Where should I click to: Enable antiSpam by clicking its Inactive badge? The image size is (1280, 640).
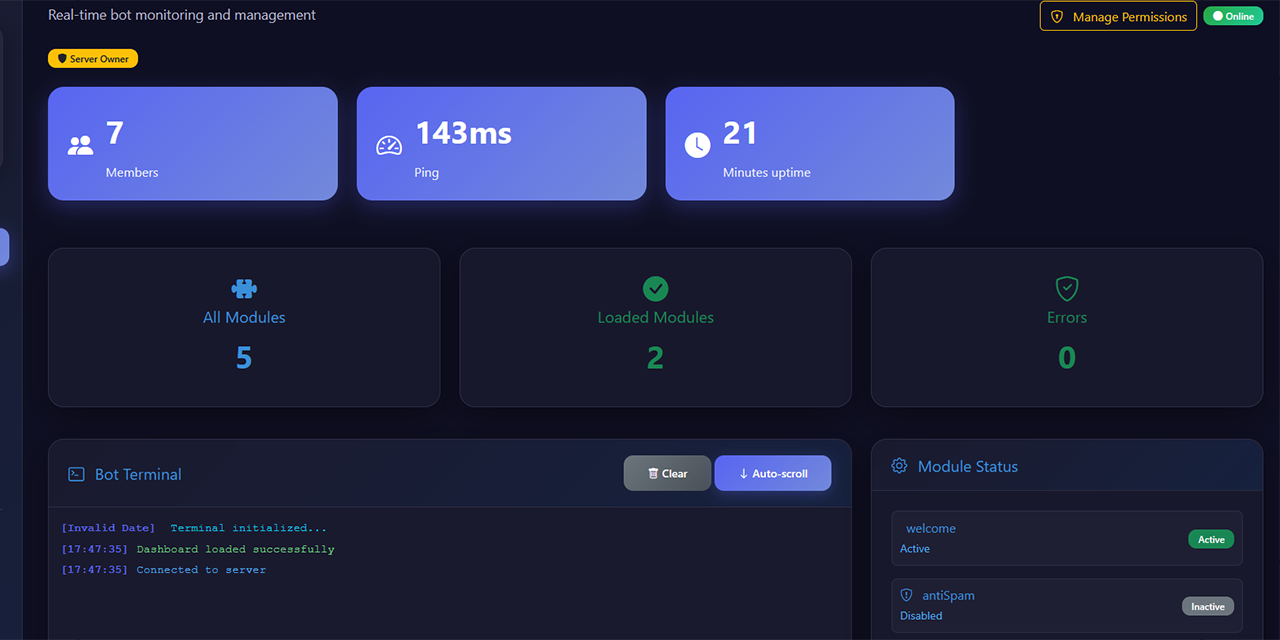tap(1207, 605)
